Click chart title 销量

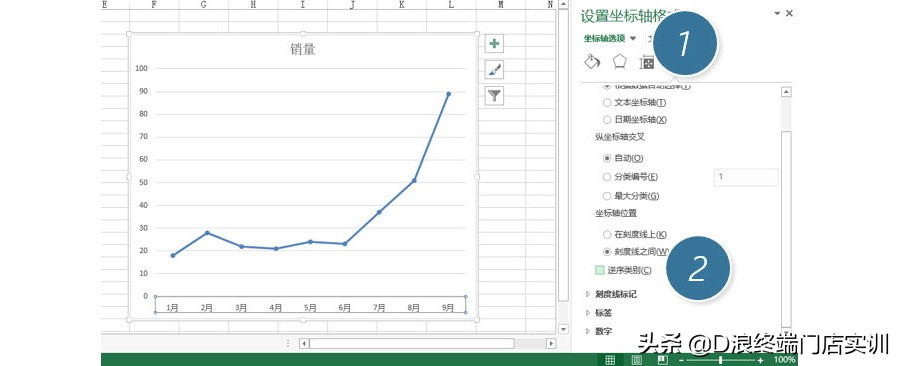point(302,50)
